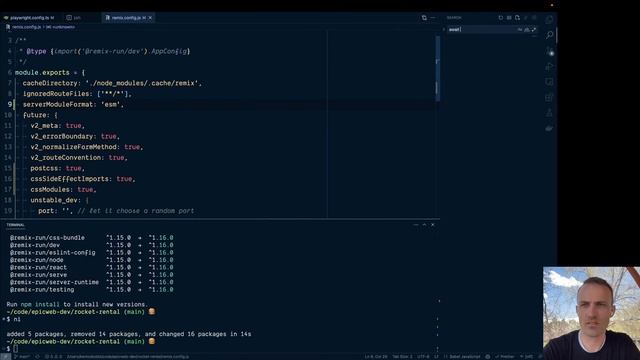Toggle Match Whole Word in search field
The image size is (640, 360).
[x=527, y=29]
